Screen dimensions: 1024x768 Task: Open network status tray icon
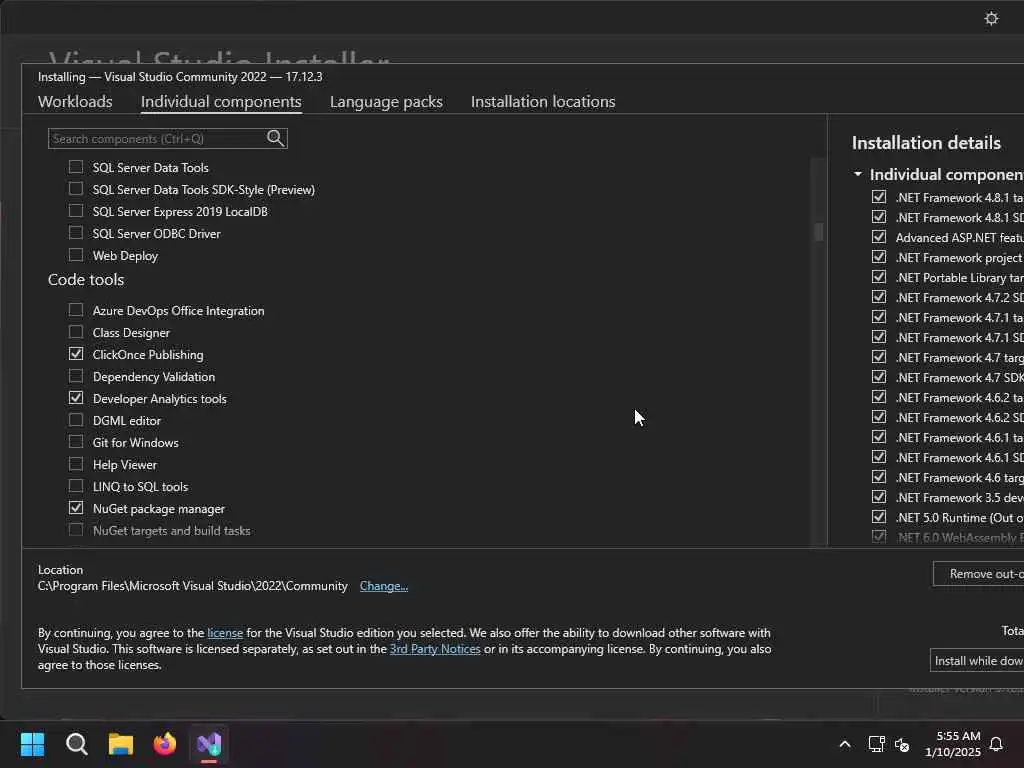click(x=876, y=744)
